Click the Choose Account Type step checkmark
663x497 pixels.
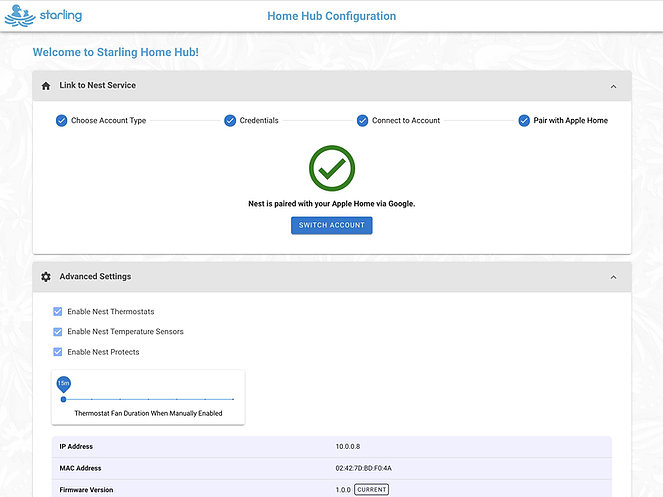61,121
